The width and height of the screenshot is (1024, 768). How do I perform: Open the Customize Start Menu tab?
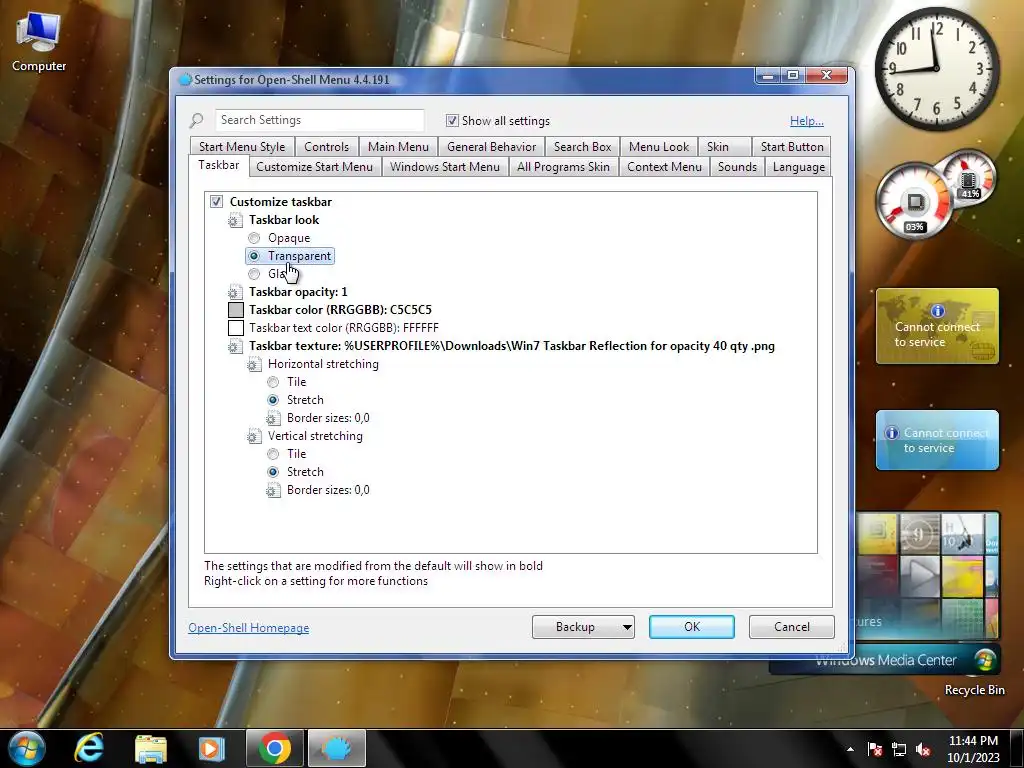coord(314,167)
